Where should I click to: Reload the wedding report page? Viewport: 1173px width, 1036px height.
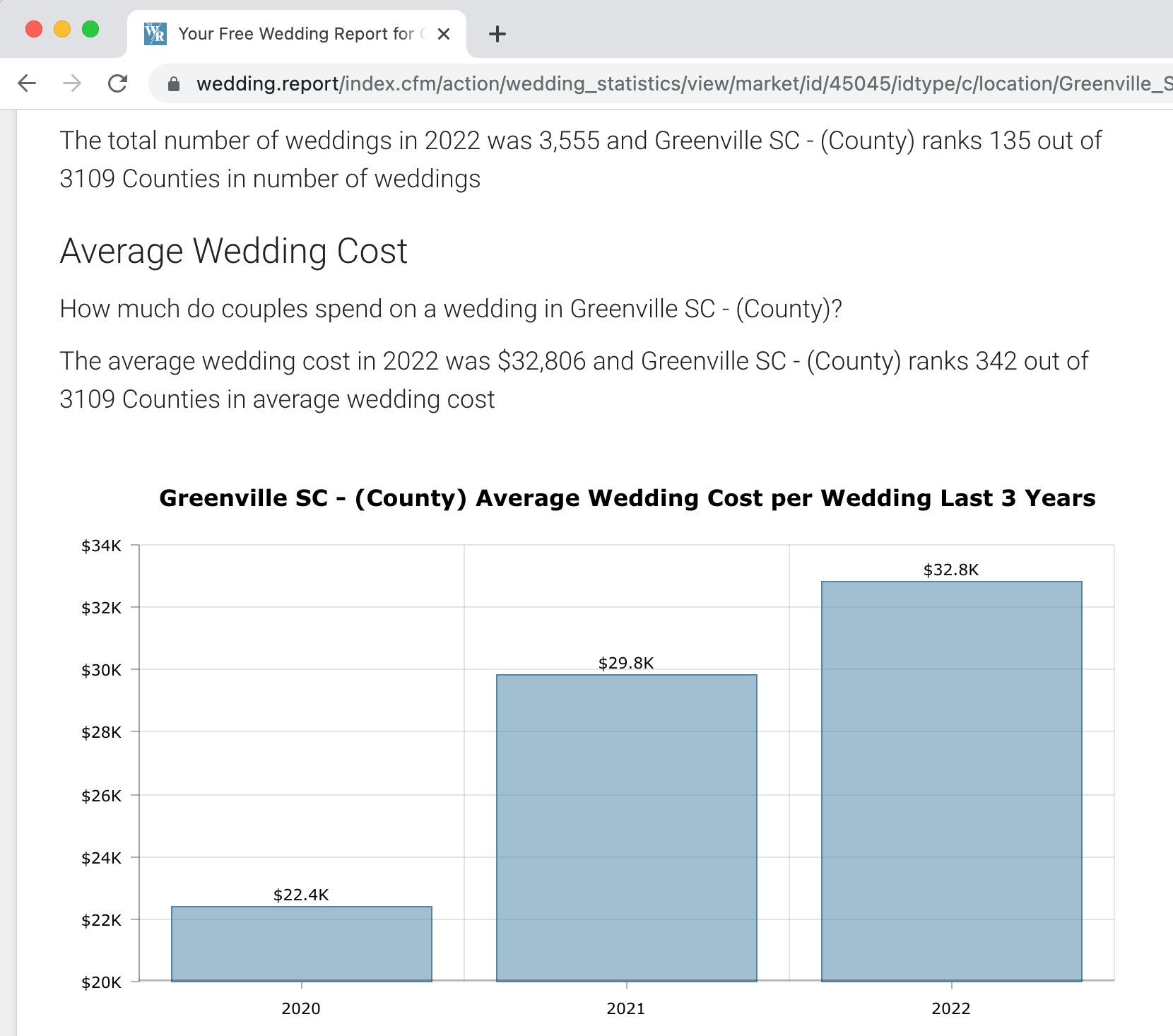click(x=117, y=83)
